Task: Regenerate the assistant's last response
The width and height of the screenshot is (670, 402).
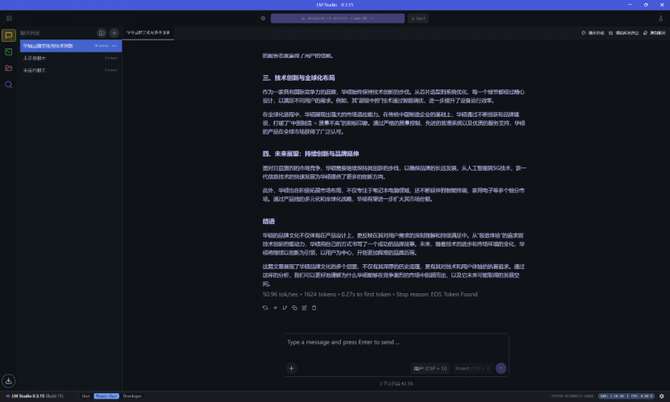Action: (266, 308)
